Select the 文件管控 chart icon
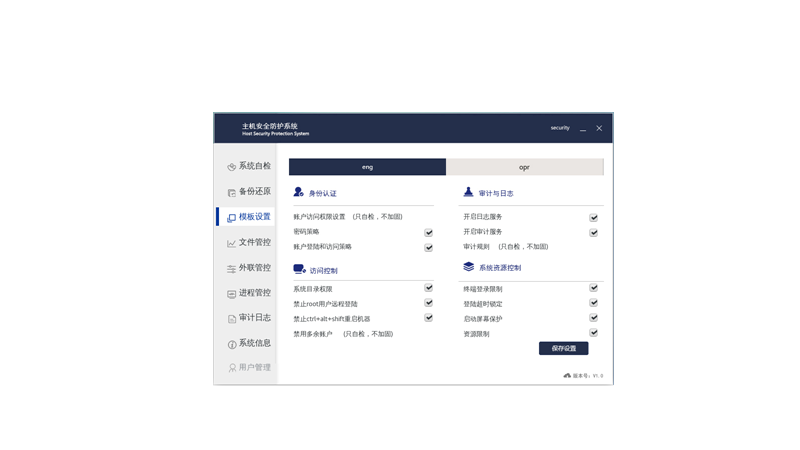Viewport: 800px width, 450px height. [x=231, y=243]
